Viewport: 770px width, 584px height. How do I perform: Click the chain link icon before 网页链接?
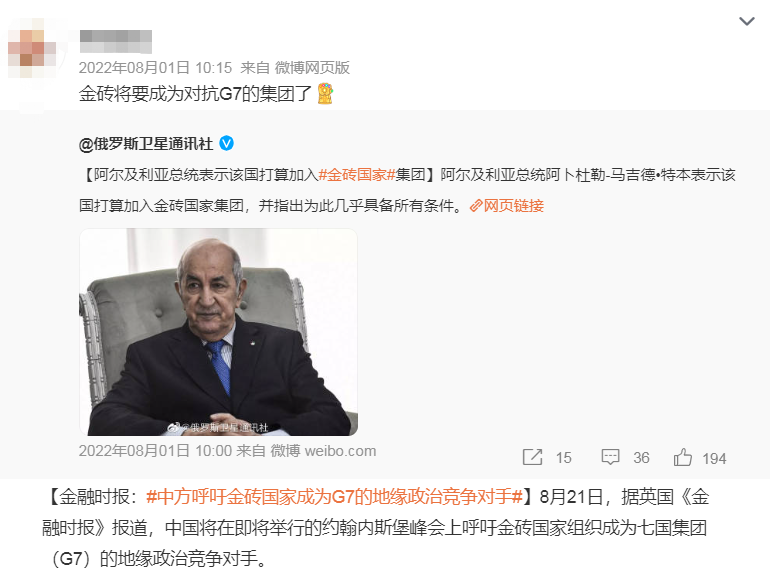(x=476, y=206)
